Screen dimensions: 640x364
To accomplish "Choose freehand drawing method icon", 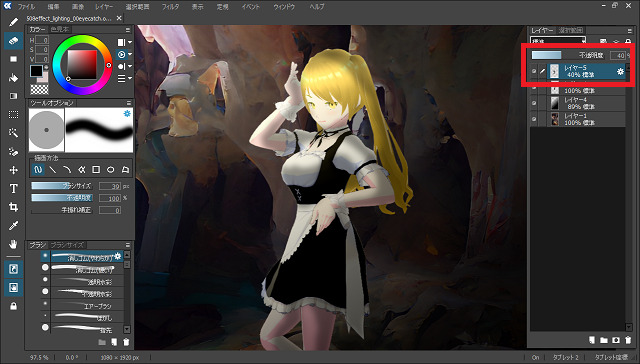I will 38,169.
